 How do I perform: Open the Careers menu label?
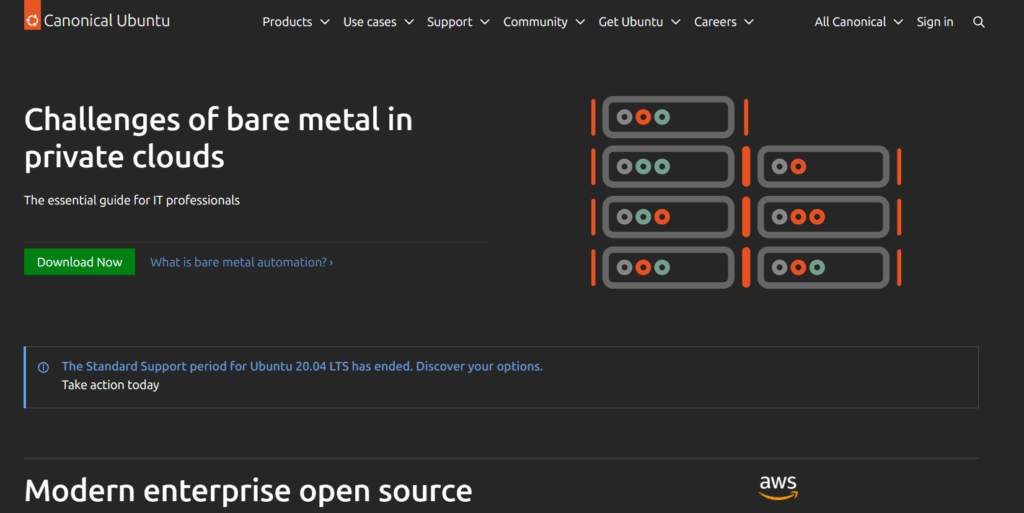715,22
